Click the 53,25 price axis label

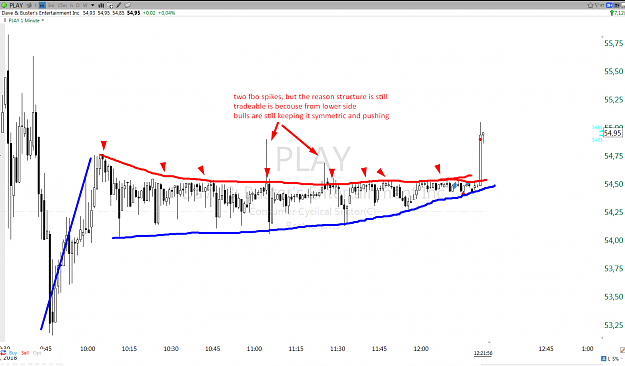(x=613, y=325)
